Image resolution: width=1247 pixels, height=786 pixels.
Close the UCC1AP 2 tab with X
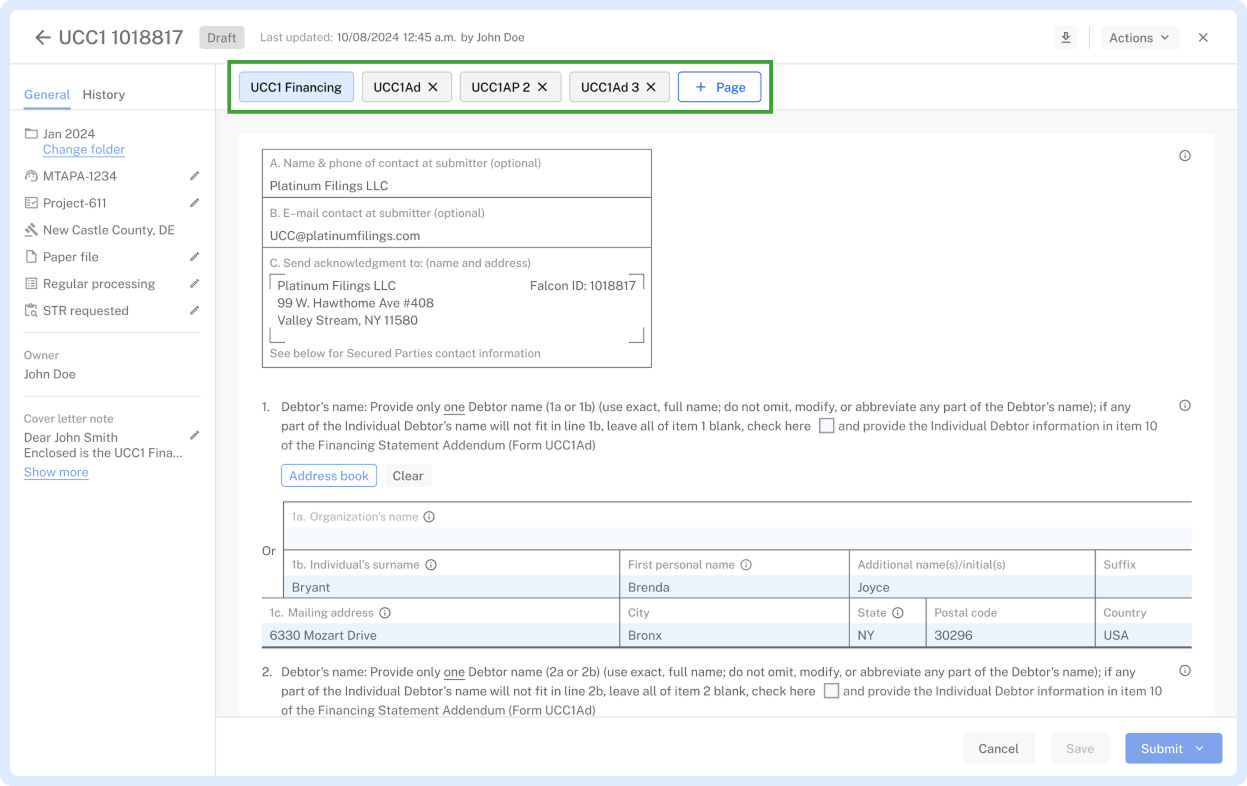point(542,87)
